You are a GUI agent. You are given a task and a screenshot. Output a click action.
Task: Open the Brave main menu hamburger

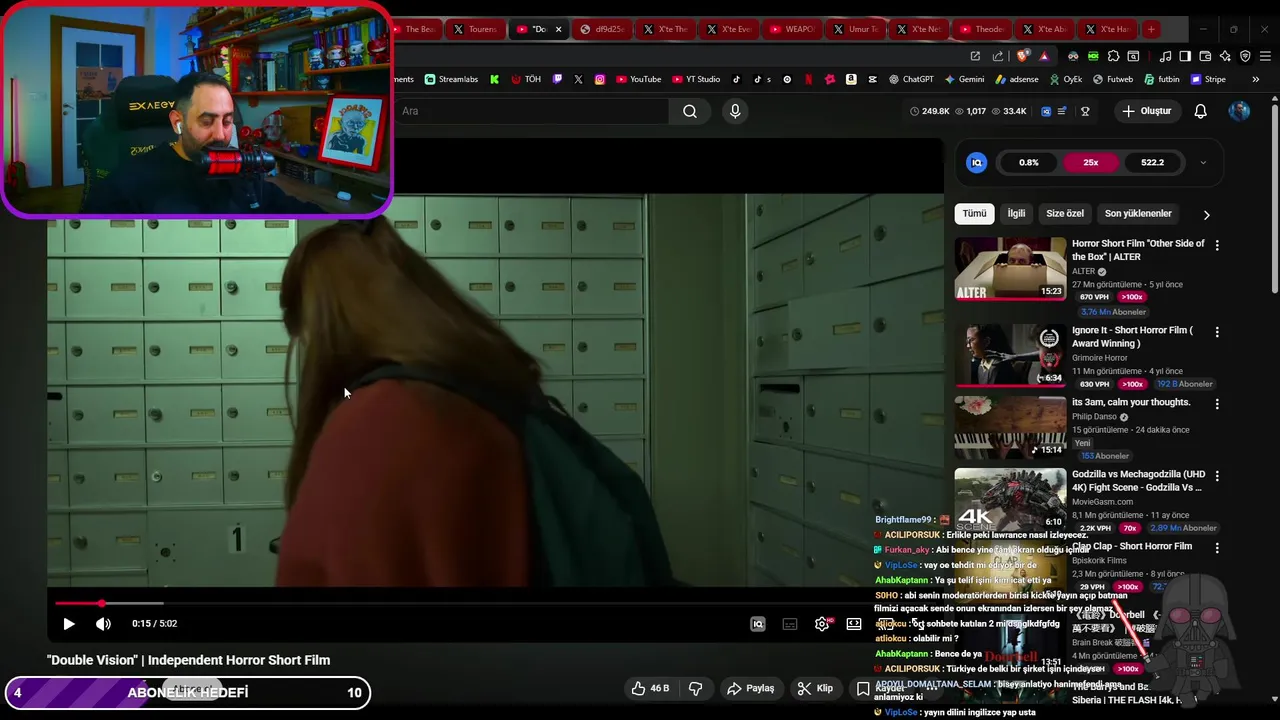point(1265,56)
